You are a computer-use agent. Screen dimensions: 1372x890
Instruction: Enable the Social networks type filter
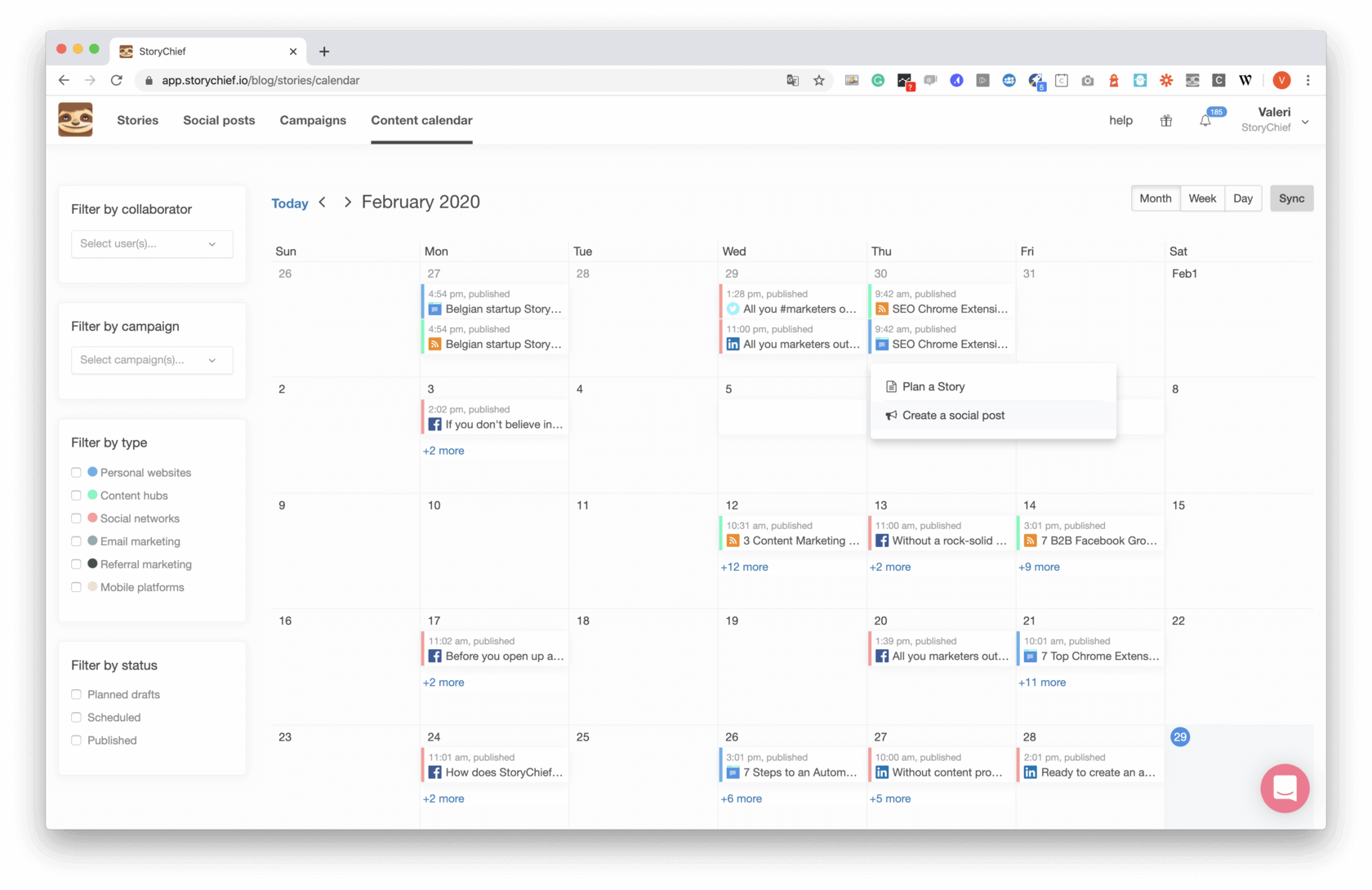(x=76, y=518)
